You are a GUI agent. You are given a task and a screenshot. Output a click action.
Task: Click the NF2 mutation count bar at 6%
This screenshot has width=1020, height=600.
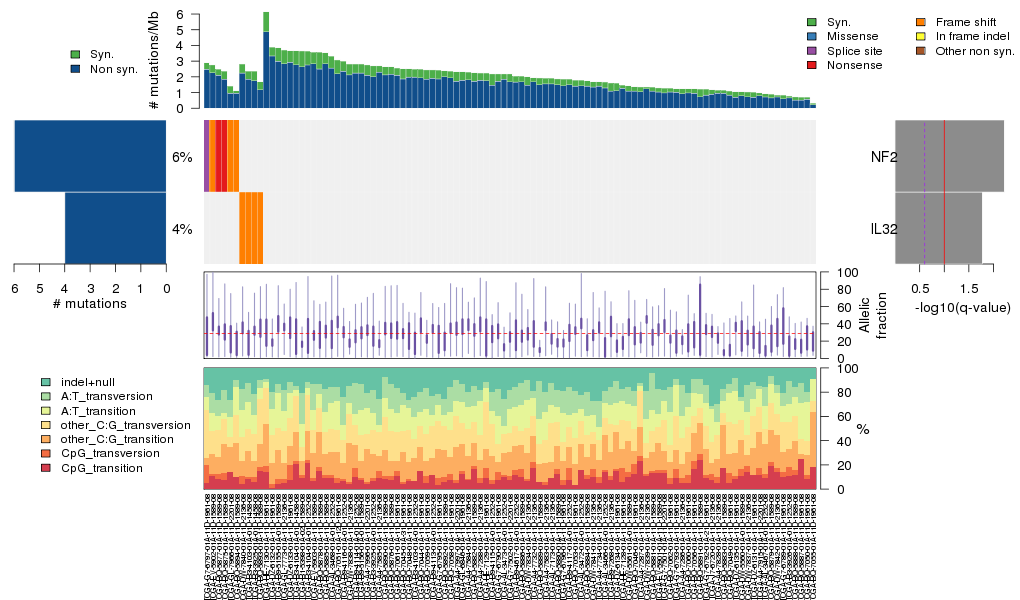click(x=90, y=156)
